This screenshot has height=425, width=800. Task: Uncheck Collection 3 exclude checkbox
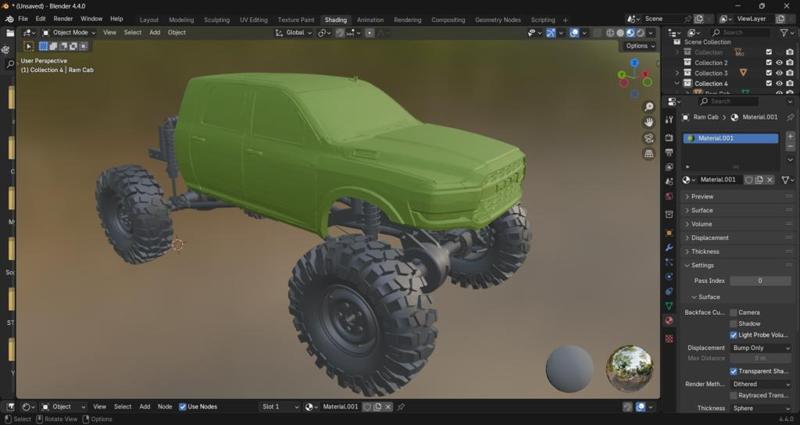click(769, 73)
